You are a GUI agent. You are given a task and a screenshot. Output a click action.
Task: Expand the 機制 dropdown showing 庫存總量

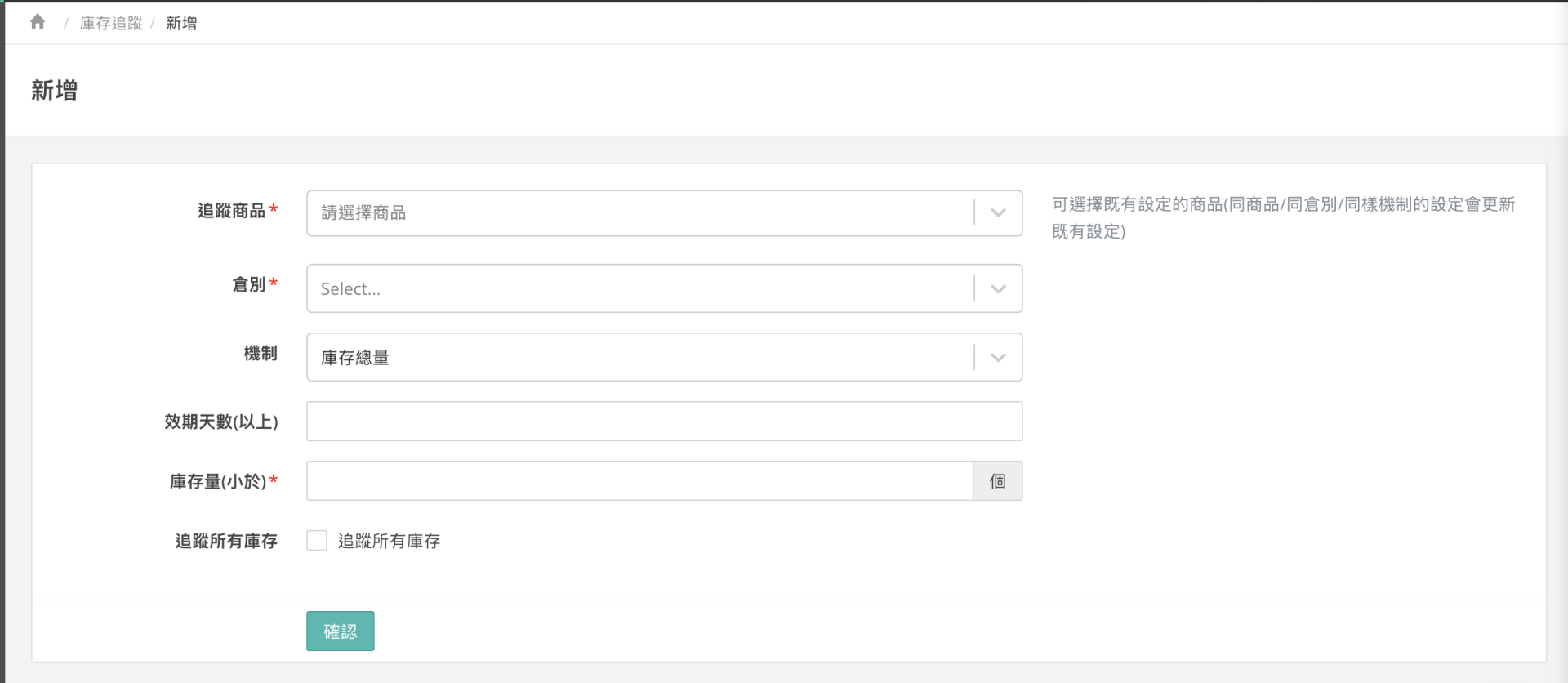tap(639, 357)
